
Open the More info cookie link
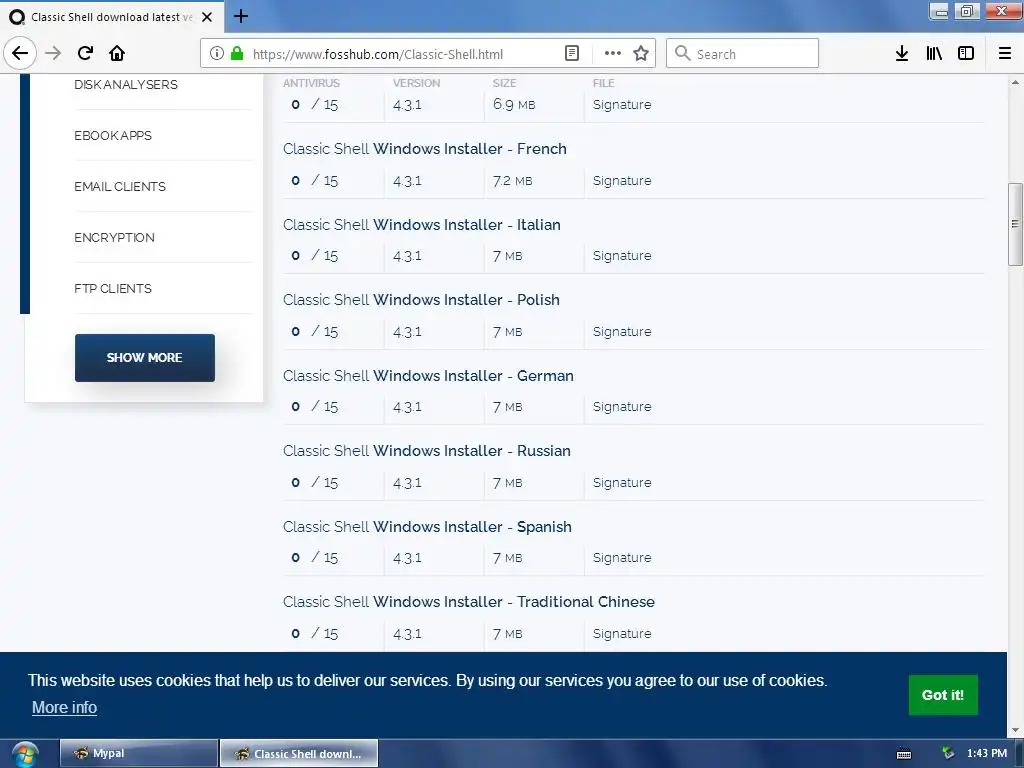click(64, 707)
